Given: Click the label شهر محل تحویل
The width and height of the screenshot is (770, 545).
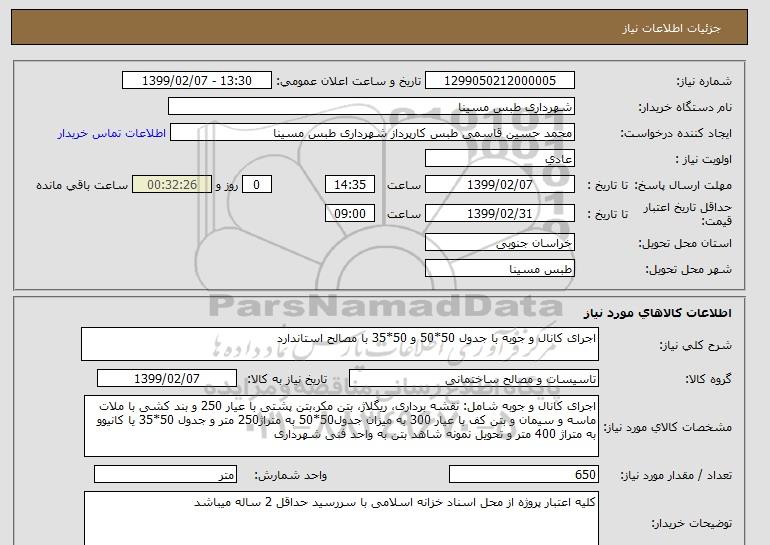Looking at the screenshot, I should coord(688,269).
